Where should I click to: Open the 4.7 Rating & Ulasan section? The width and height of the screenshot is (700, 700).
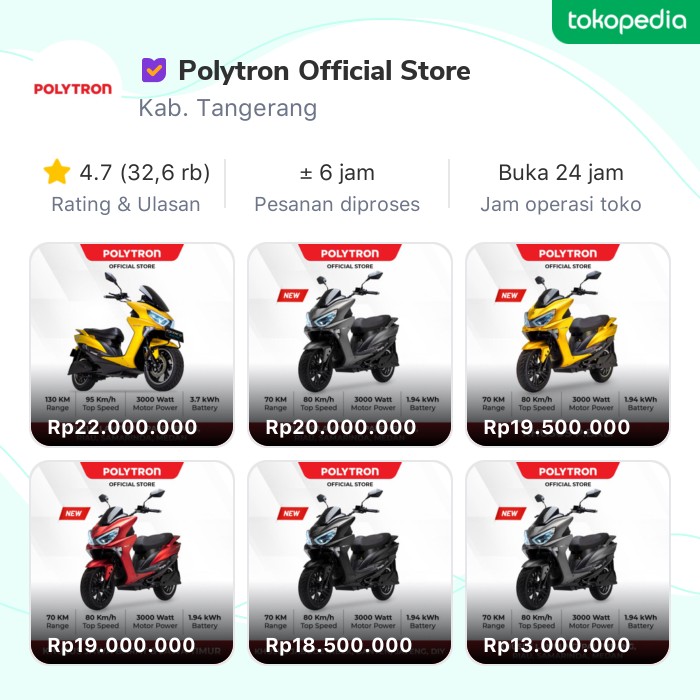pyautogui.click(x=126, y=186)
